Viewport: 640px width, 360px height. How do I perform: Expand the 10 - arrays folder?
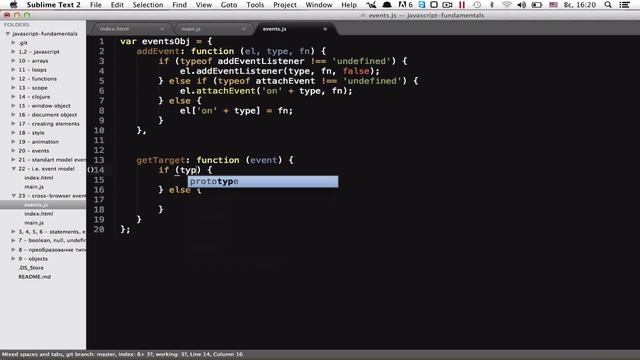[13, 61]
